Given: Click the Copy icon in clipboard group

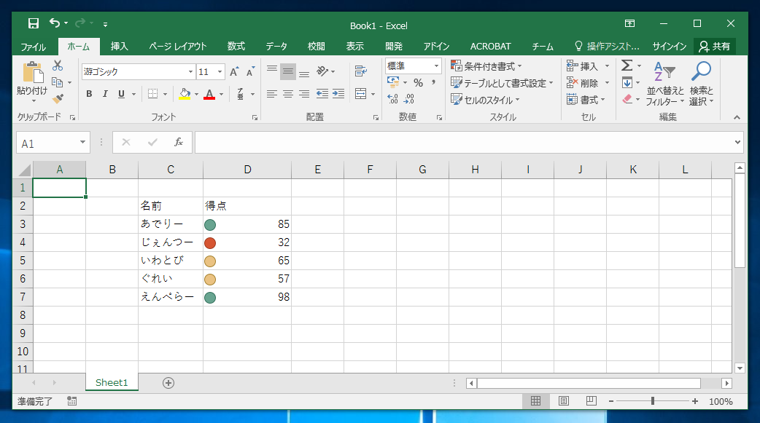Looking at the screenshot, I should tap(57, 82).
